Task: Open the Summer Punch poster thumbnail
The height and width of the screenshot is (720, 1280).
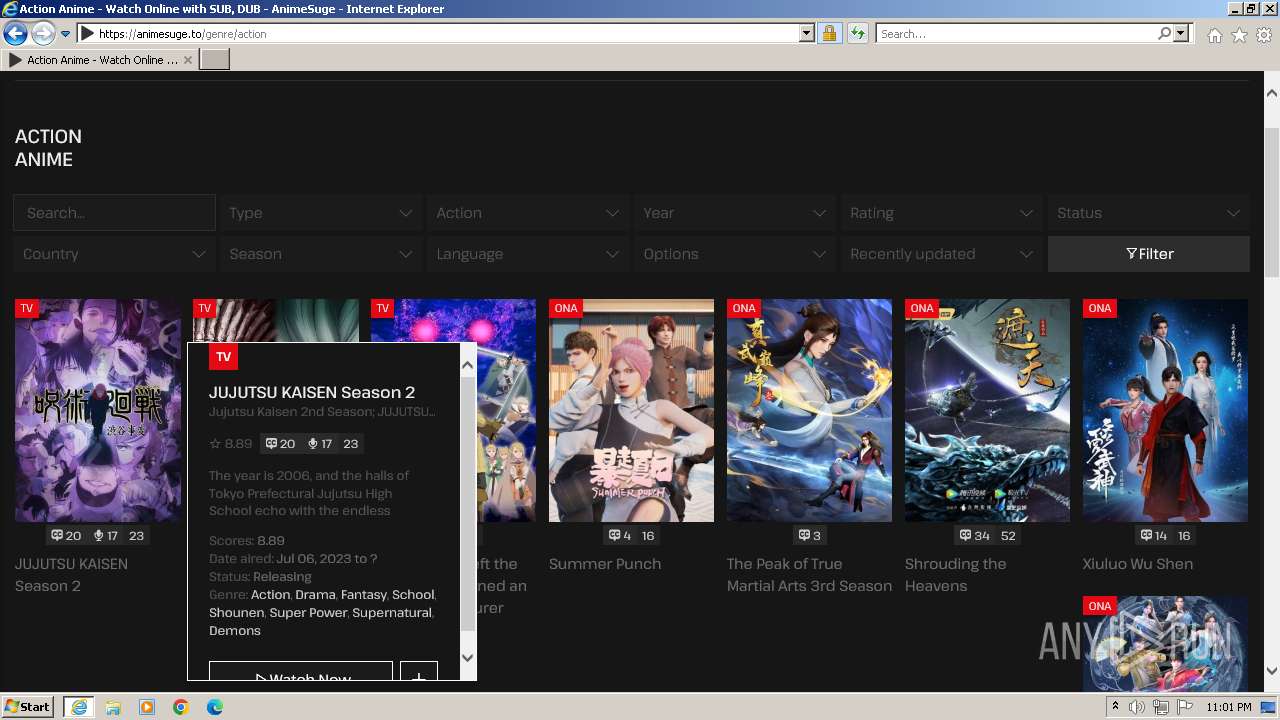Action: coord(631,410)
